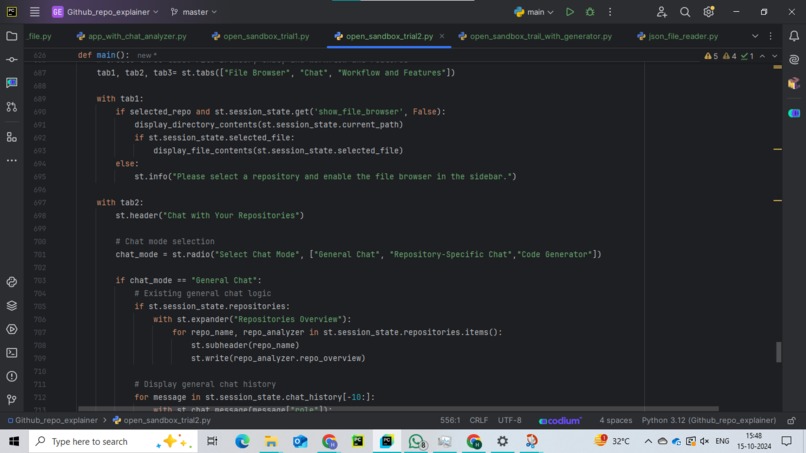Open editor tab options menu

770,36
